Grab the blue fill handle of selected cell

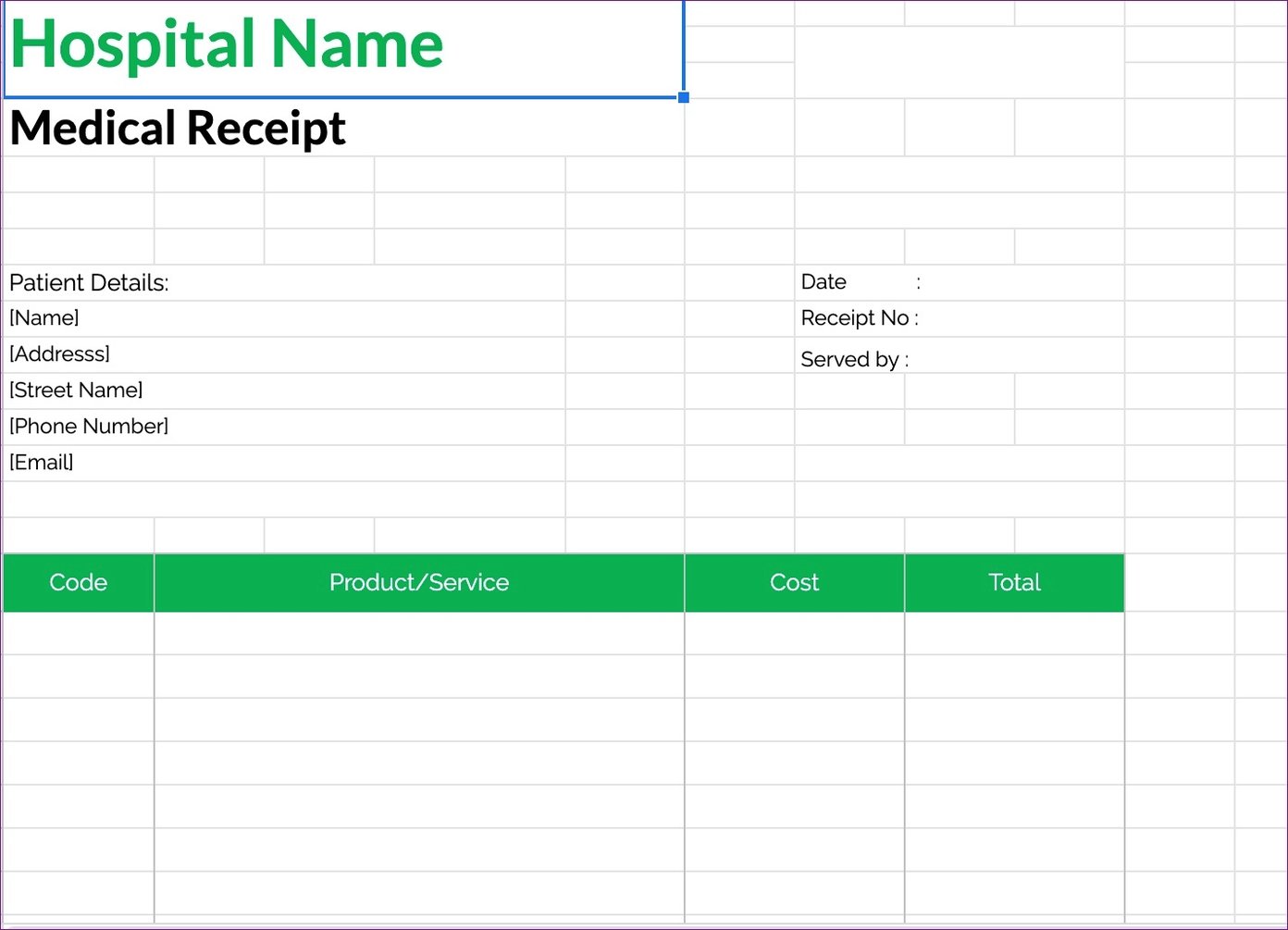(x=684, y=97)
